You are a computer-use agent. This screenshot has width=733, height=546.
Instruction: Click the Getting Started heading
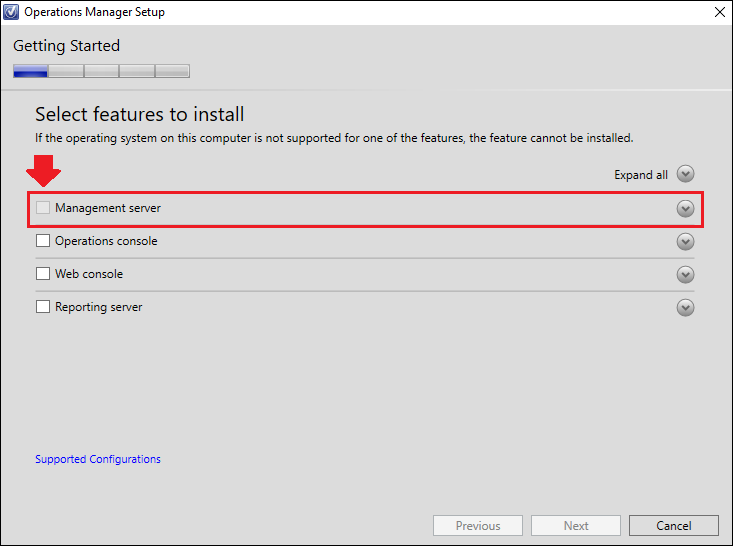pos(66,45)
